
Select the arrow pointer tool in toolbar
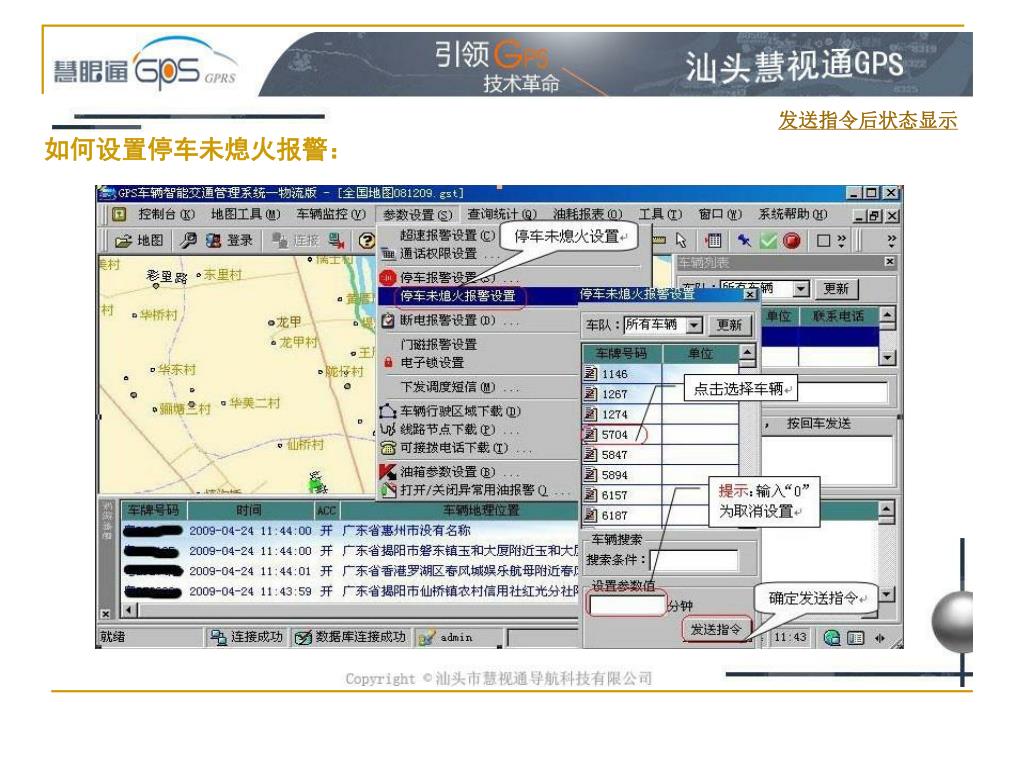681,241
